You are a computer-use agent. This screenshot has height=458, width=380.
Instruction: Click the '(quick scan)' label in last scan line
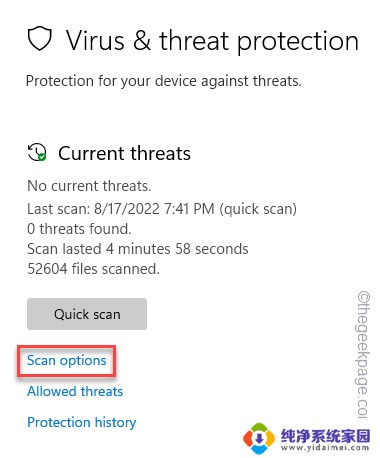click(258, 209)
